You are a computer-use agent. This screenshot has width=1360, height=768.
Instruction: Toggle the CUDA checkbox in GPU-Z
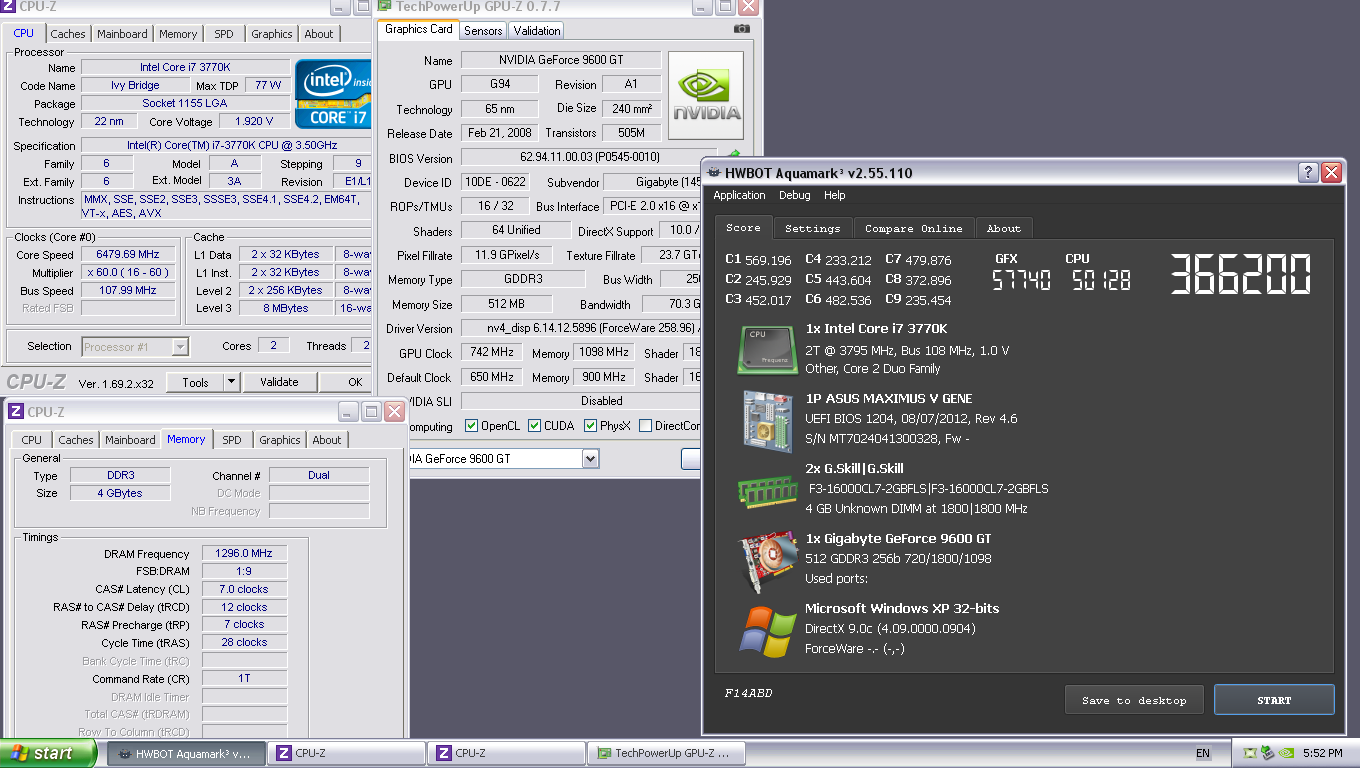(x=534, y=426)
